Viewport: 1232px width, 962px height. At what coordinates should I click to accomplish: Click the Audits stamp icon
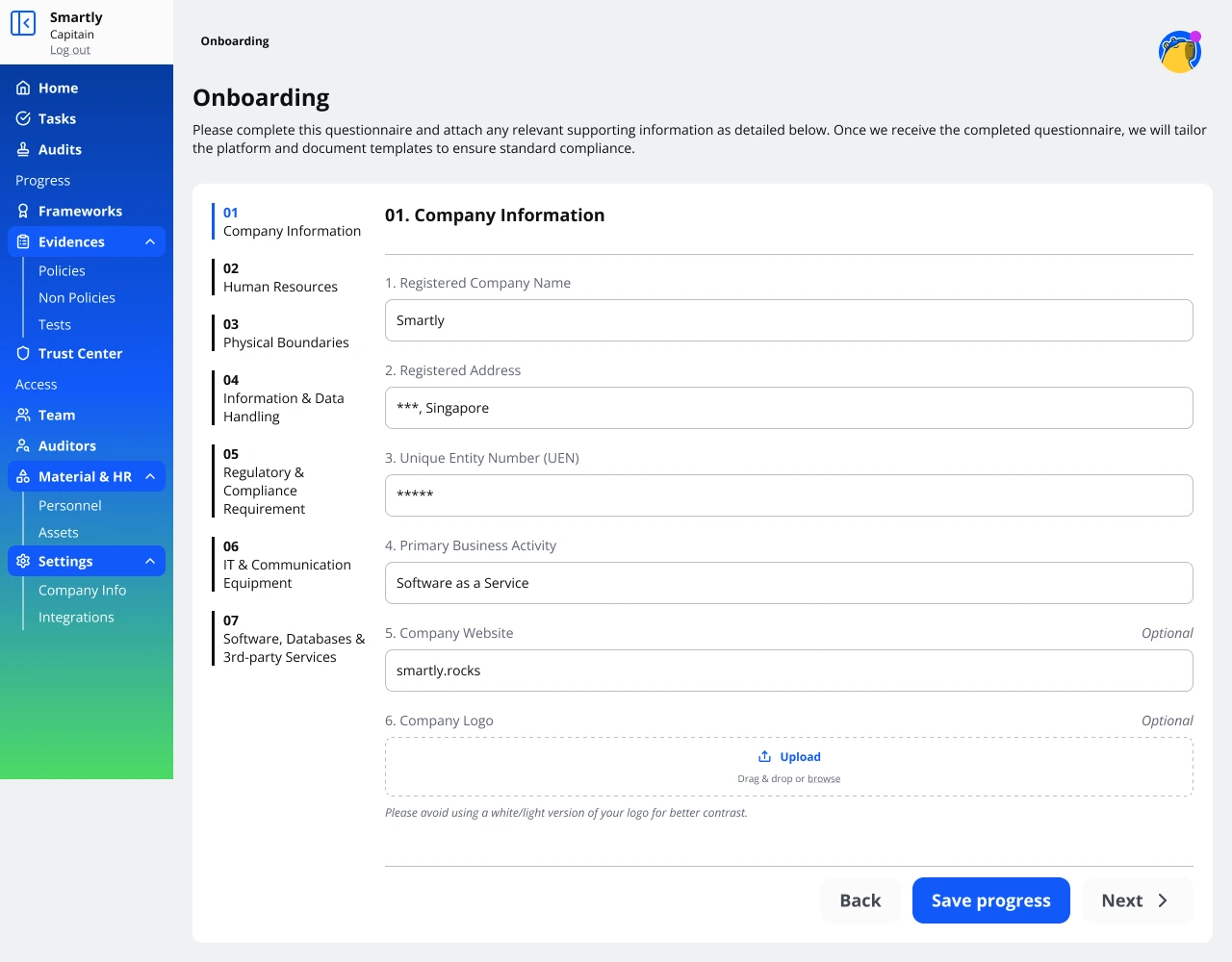tap(23, 150)
